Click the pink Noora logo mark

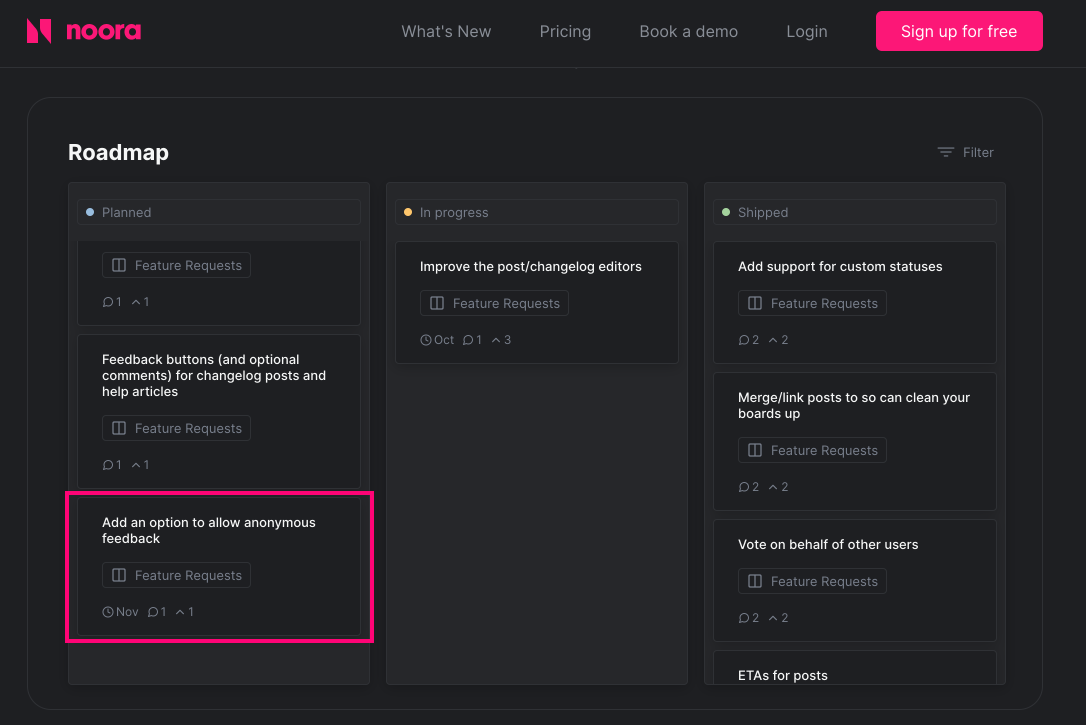(x=39, y=31)
